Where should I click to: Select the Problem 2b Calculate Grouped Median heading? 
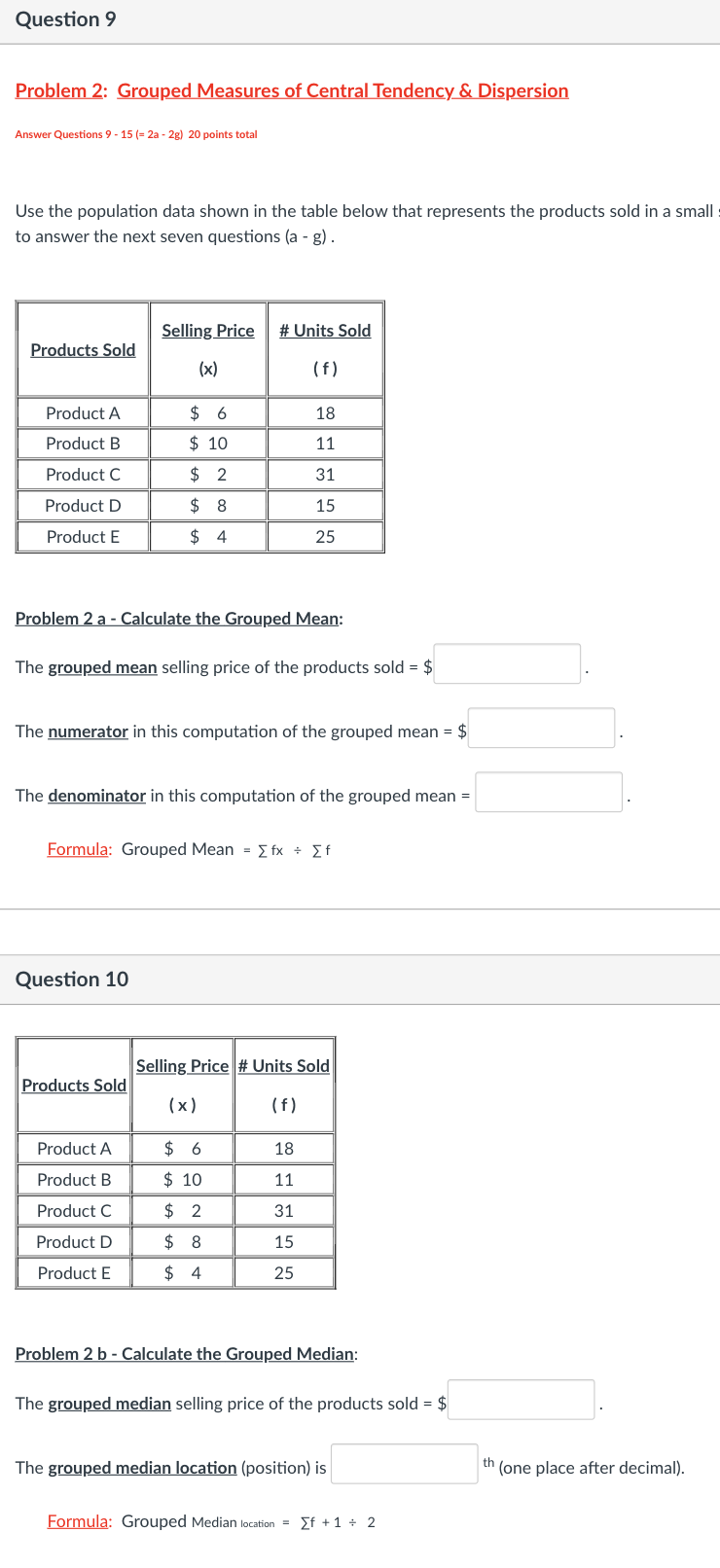(x=184, y=1353)
